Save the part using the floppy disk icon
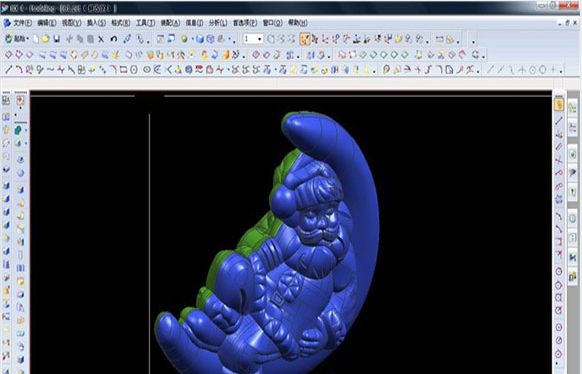 [x=57, y=39]
